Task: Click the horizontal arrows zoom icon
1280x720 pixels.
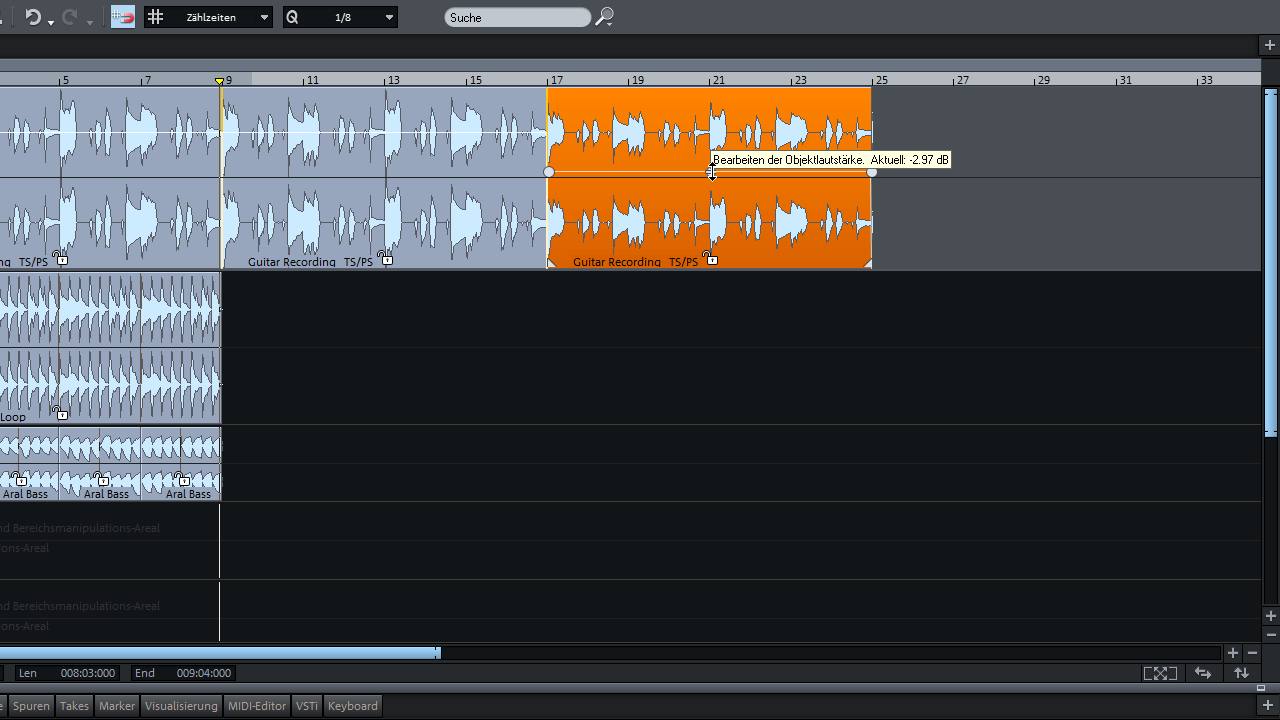Action: (1203, 673)
